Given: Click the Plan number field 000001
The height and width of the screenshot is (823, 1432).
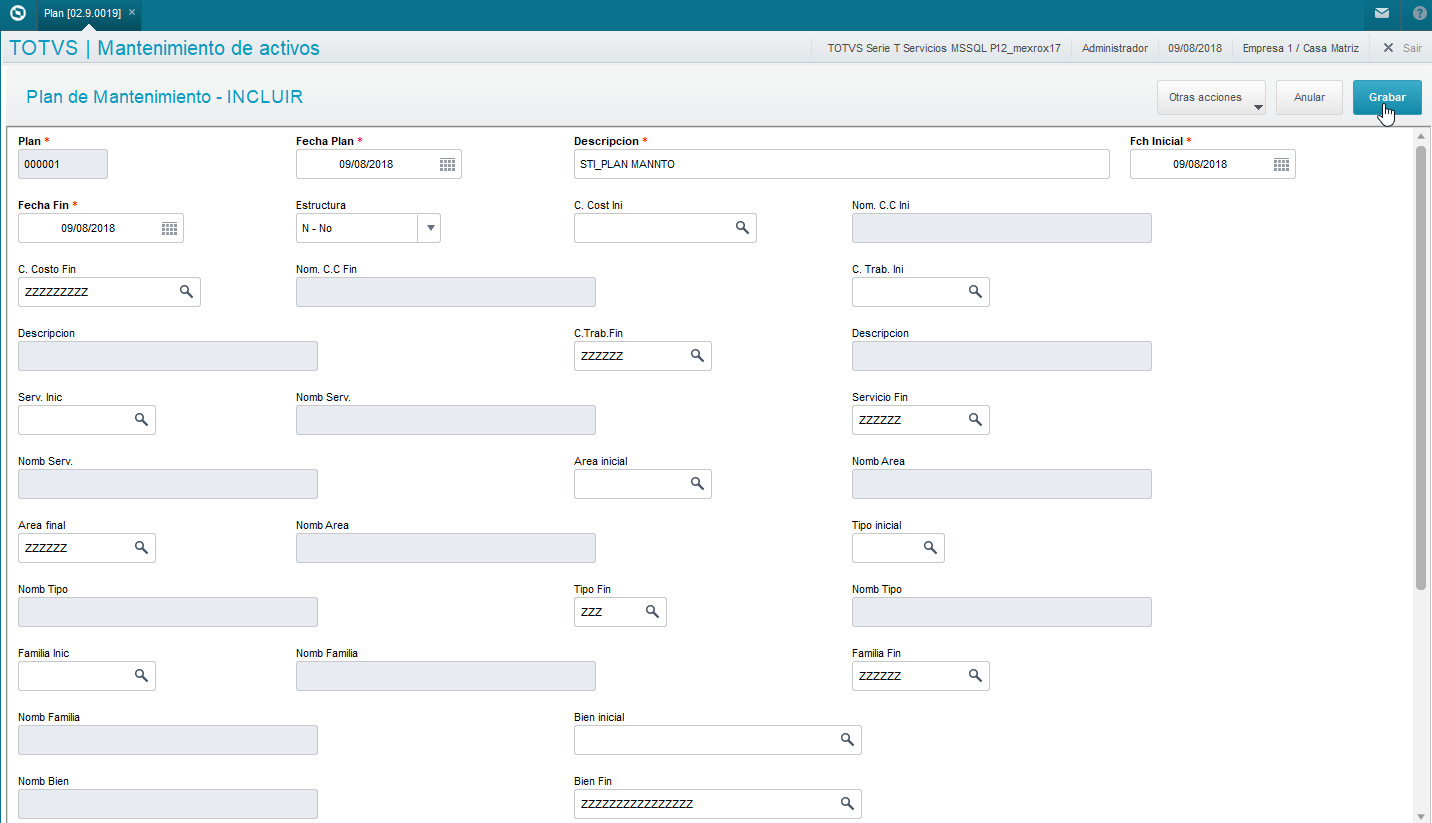Looking at the screenshot, I should 63,164.
